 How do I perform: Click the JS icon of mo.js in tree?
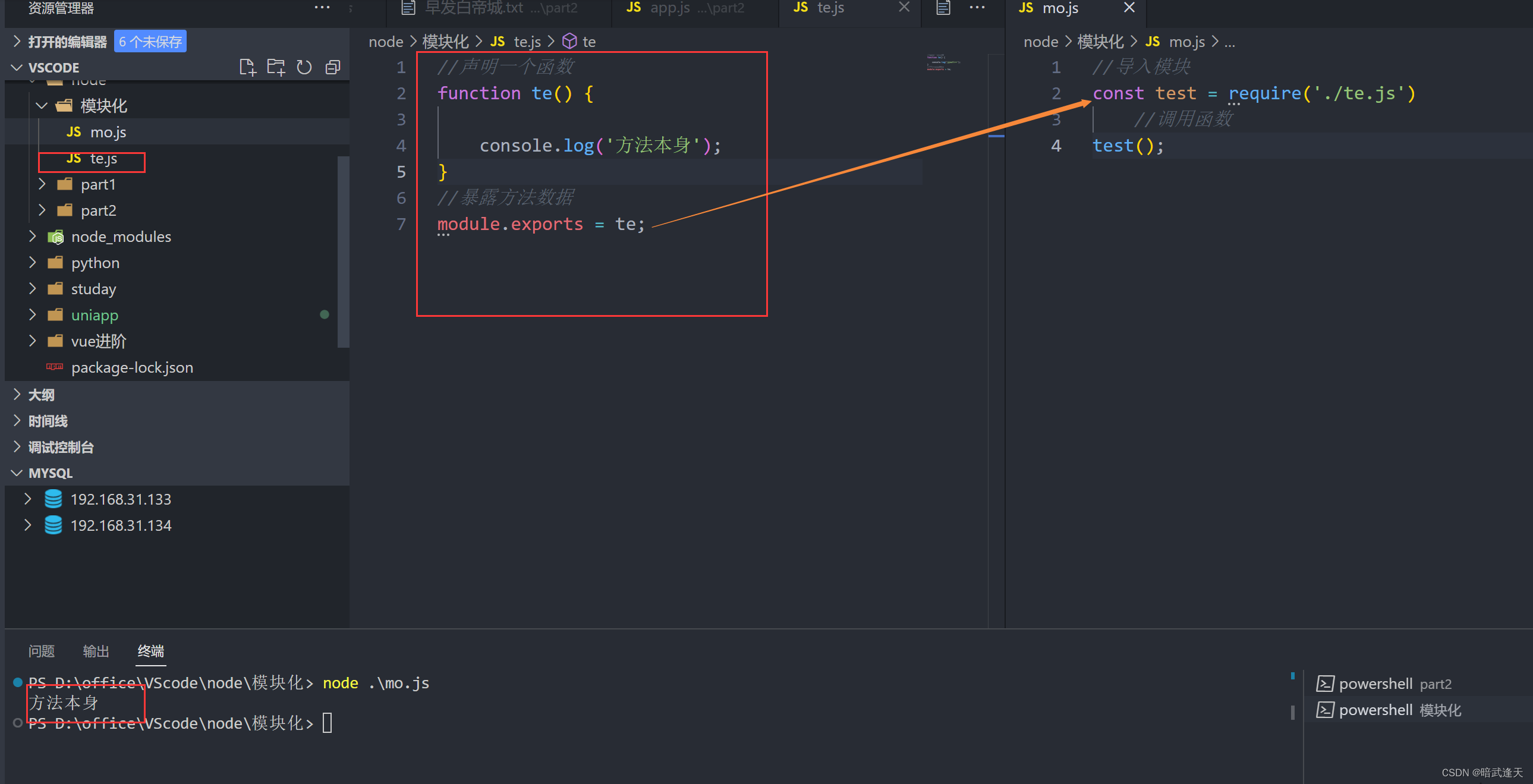click(74, 131)
